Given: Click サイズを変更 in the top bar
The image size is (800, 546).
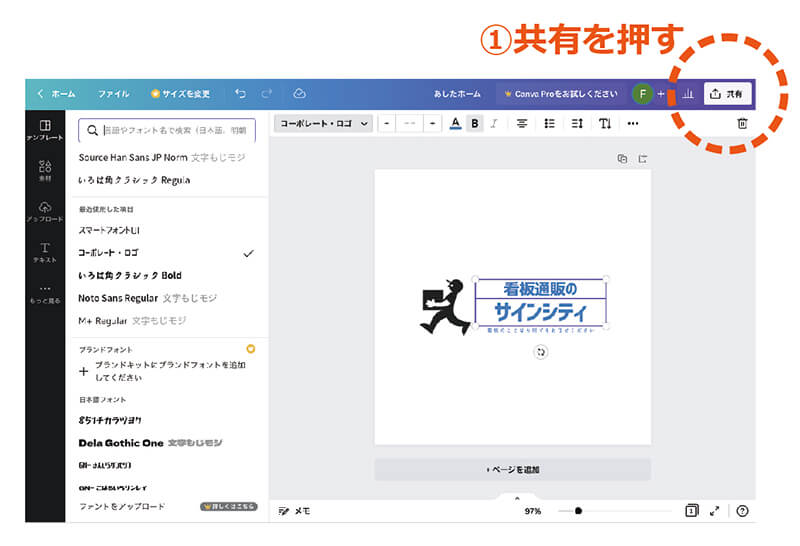Looking at the screenshot, I should 180,94.
